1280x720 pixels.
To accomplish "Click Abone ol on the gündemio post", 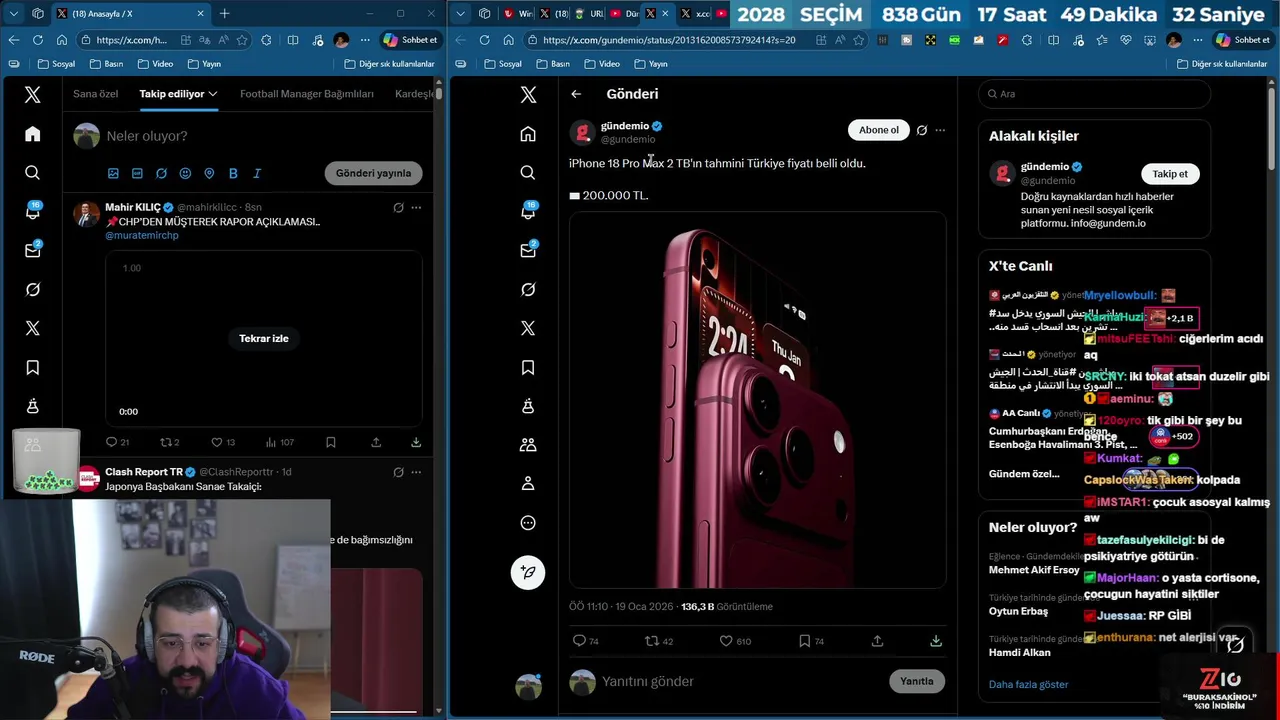I will [879, 130].
